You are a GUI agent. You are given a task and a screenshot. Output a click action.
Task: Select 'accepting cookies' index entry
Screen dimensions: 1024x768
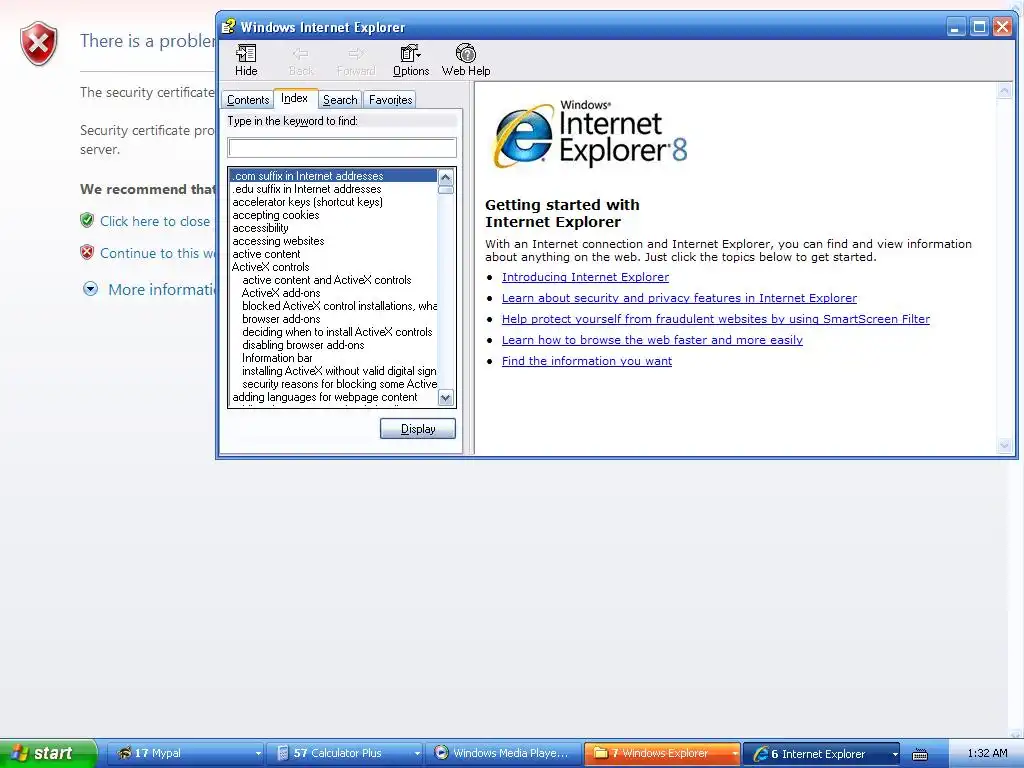[334, 215]
